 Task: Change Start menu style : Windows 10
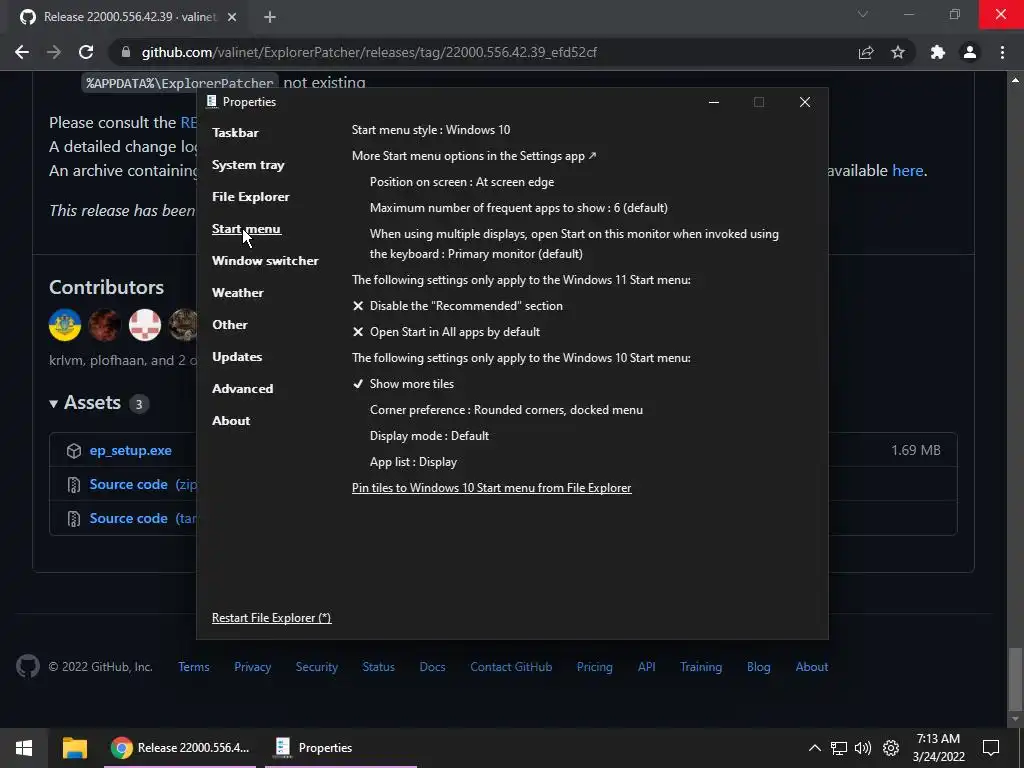431,130
